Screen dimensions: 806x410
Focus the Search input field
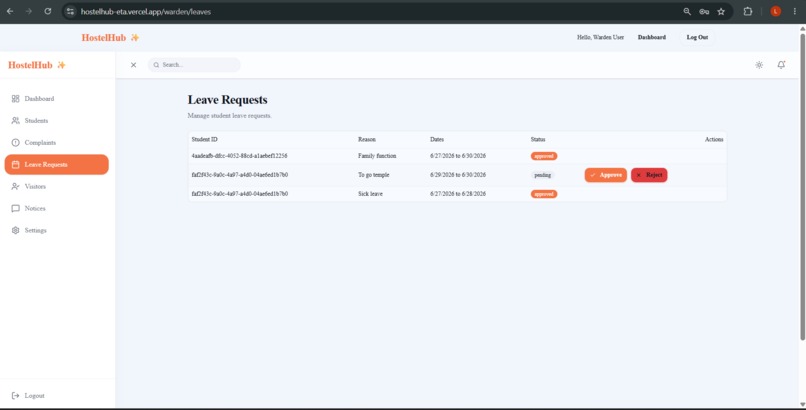pos(194,65)
